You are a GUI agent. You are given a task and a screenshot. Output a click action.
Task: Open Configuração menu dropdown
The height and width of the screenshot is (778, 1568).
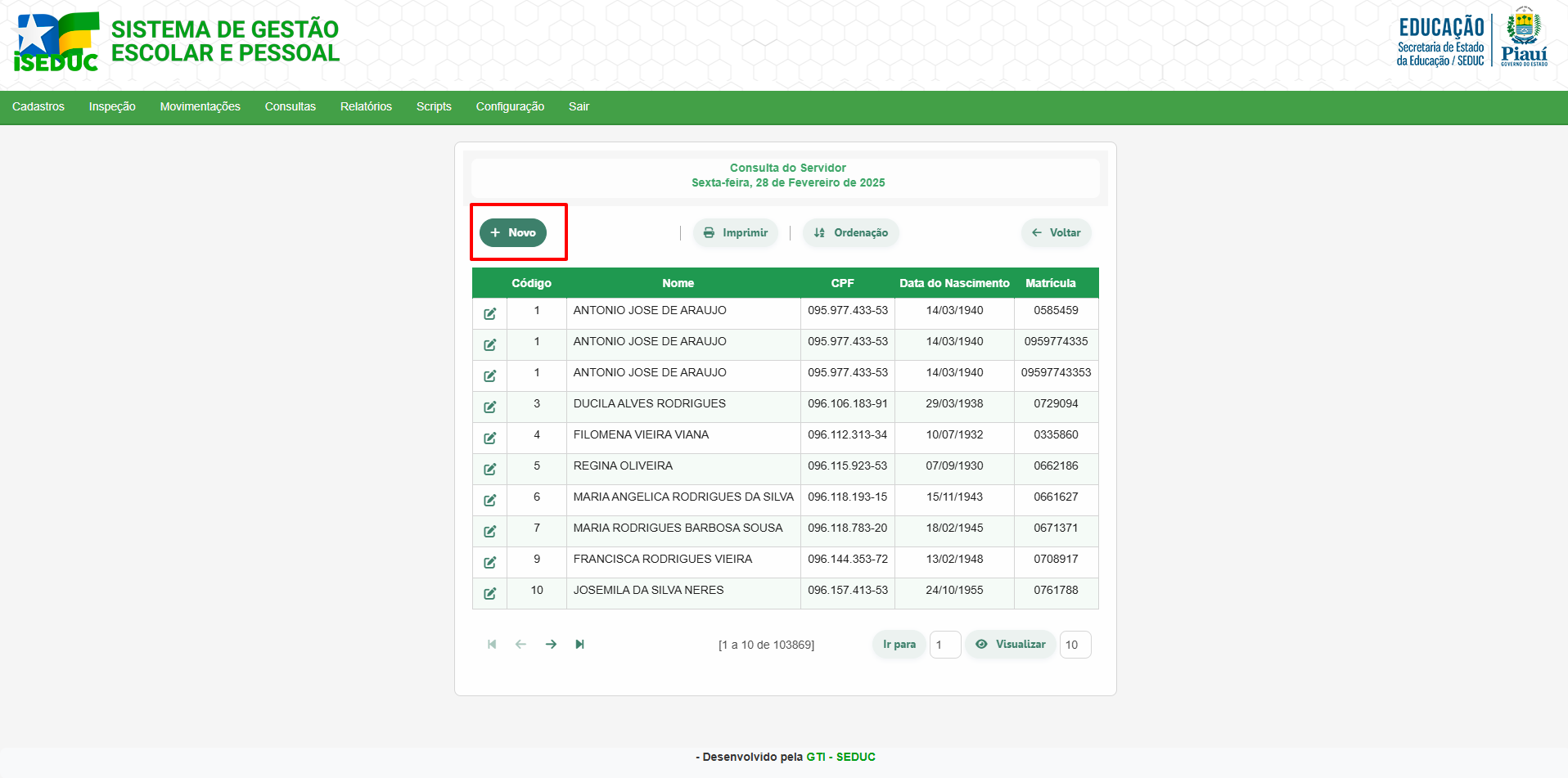(x=510, y=107)
